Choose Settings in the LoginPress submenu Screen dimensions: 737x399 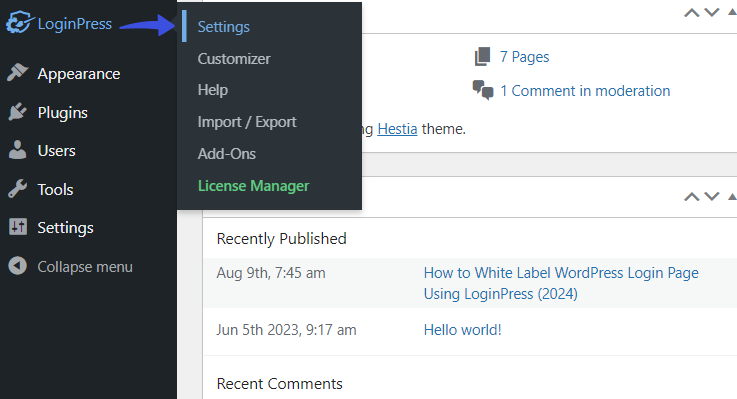click(x=224, y=27)
